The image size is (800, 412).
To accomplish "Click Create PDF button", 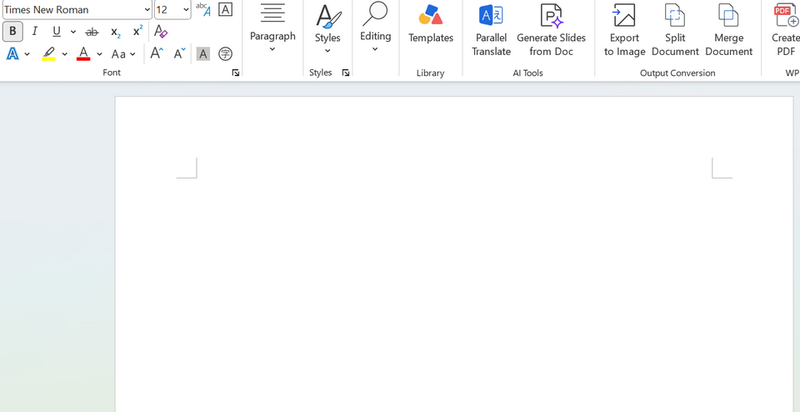I will coord(786,30).
